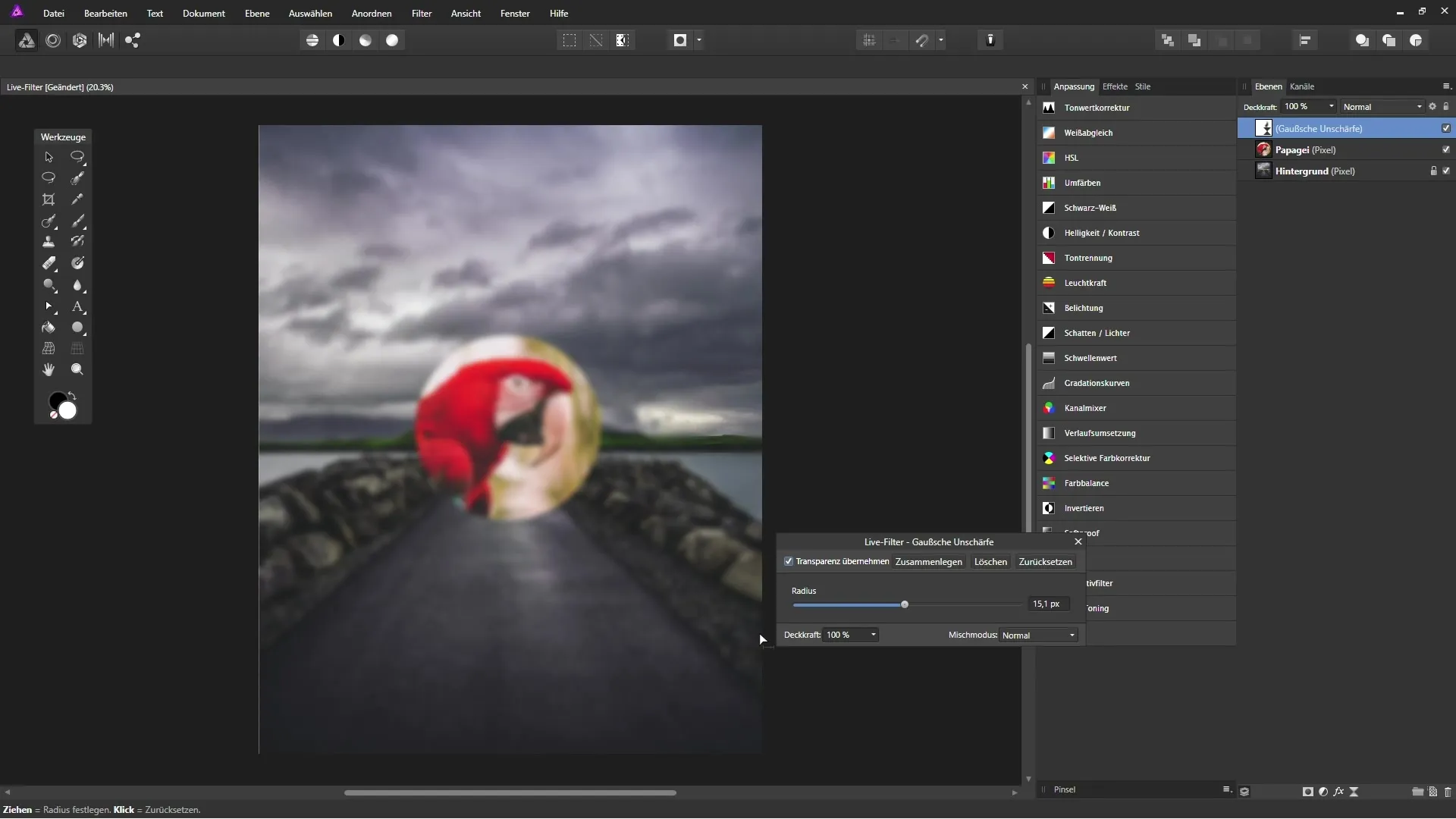Select the Paint Brush tool
Image resolution: width=1456 pixels, height=819 pixels.
tap(77, 221)
